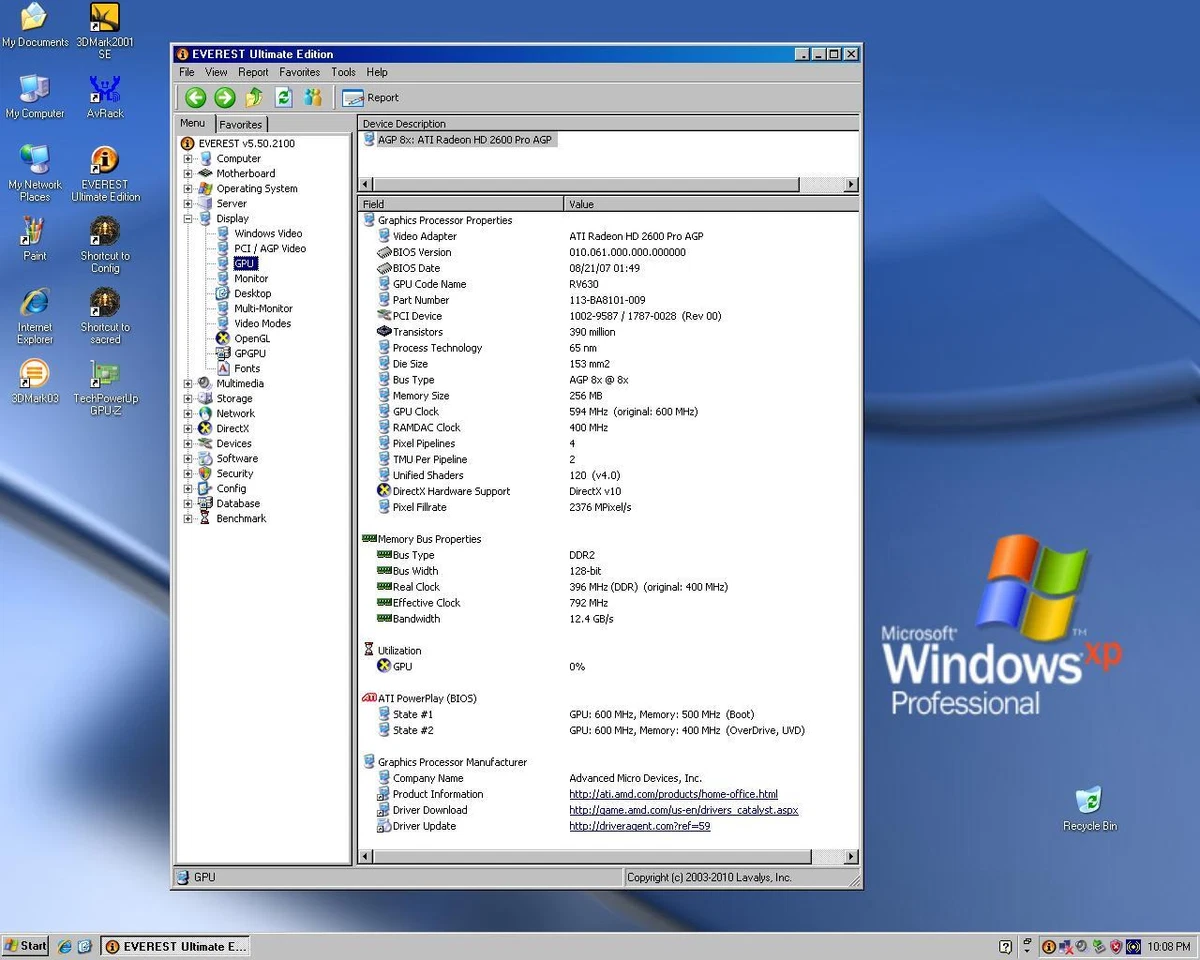Image resolution: width=1200 pixels, height=960 pixels.
Task: Generate a Report from the toolbar
Action: click(x=371, y=98)
